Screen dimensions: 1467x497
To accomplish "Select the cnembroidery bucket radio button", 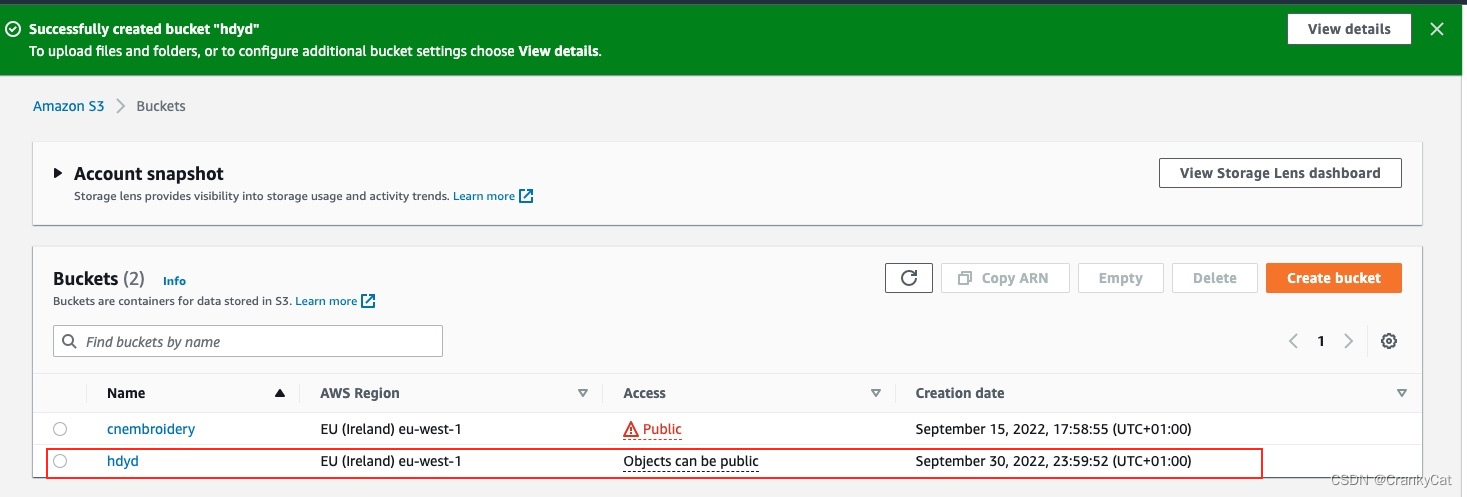I will tap(60, 429).
